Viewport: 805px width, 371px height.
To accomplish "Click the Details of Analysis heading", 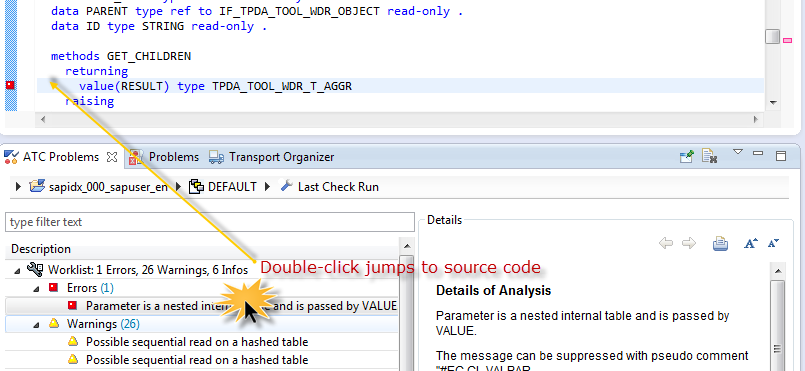I will 493,290.
